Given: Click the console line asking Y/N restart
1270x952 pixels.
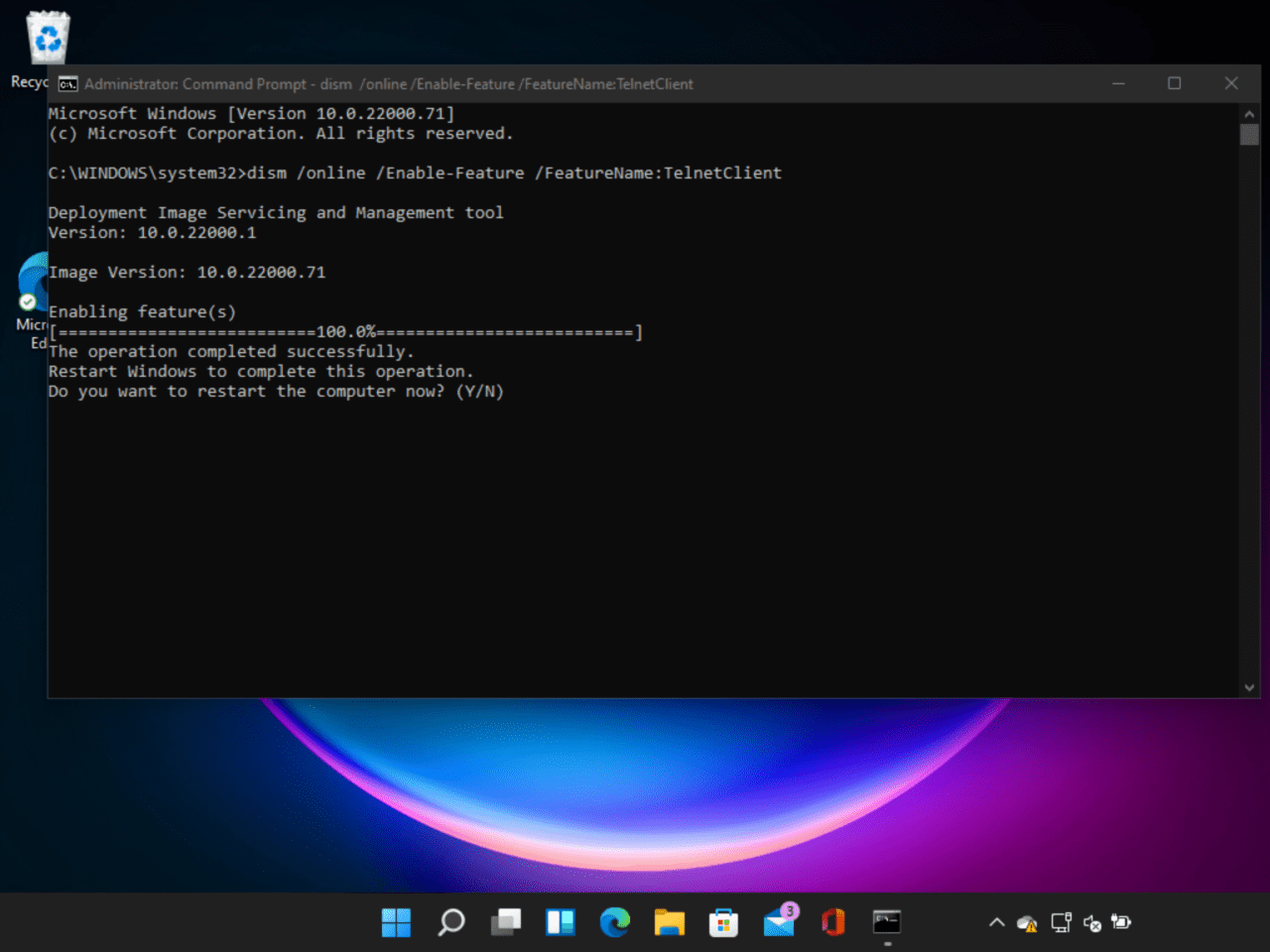Looking at the screenshot, I should 276,391.
